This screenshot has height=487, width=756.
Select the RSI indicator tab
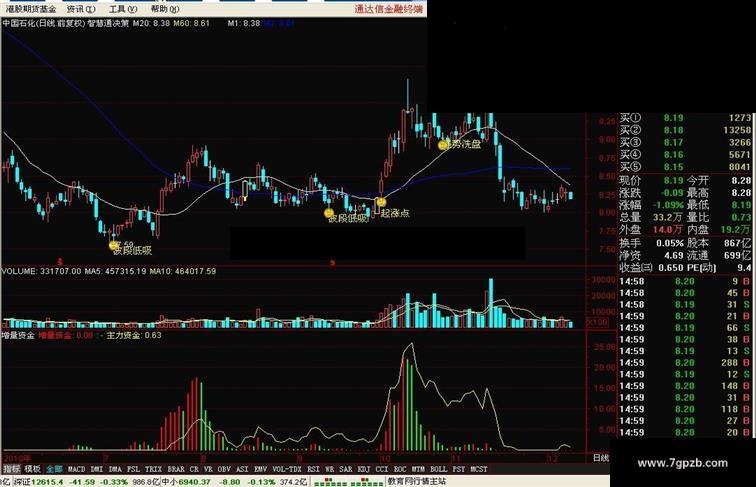tap(313, 469)
